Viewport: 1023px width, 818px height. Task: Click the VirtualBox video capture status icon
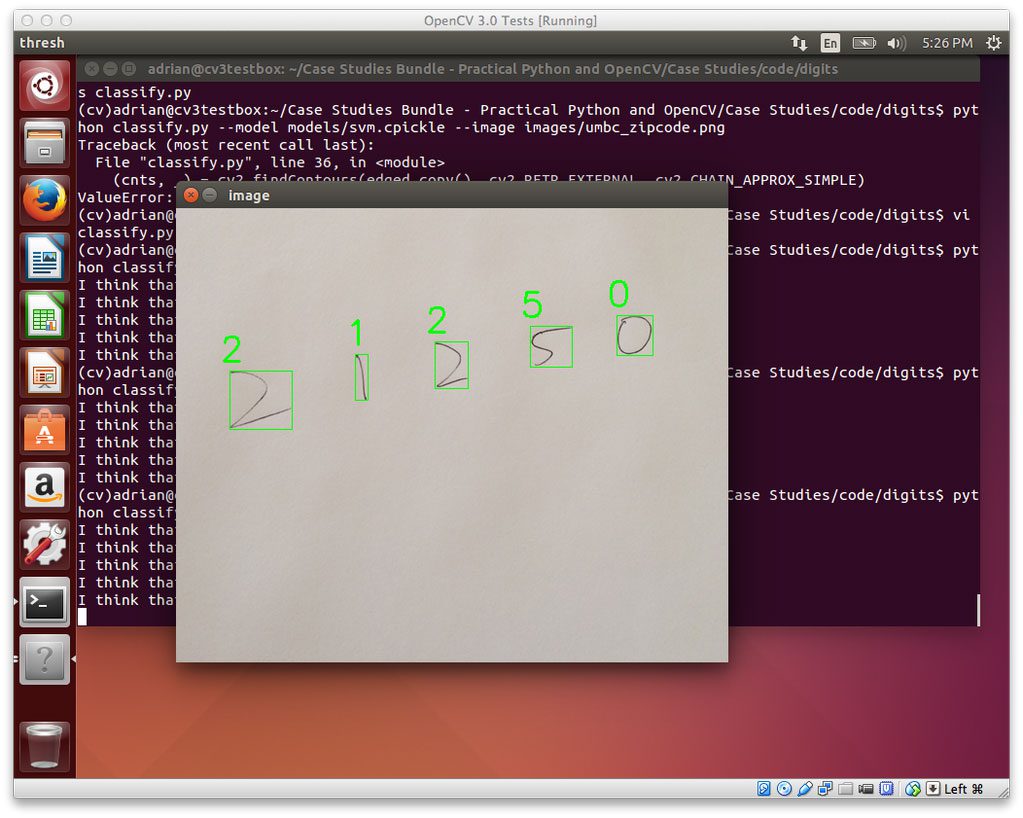pos(865,788)
